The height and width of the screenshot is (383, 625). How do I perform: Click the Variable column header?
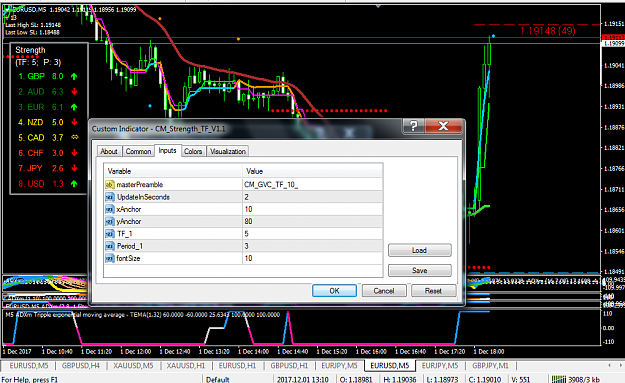pyautogui.click(x=173, y=171)
